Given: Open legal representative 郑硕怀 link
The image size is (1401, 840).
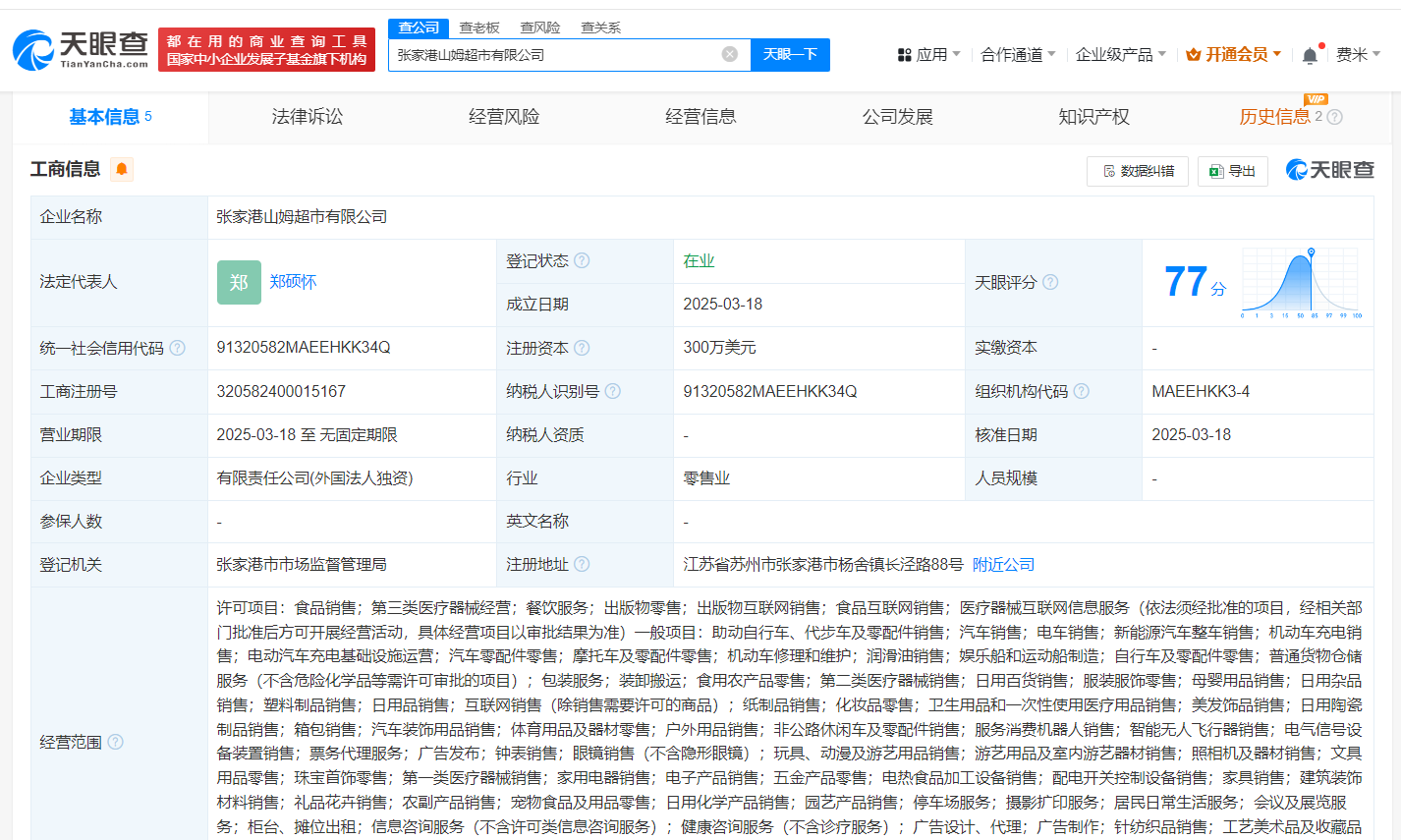Looking at the screenshot, I should click(x=293, y=282).
